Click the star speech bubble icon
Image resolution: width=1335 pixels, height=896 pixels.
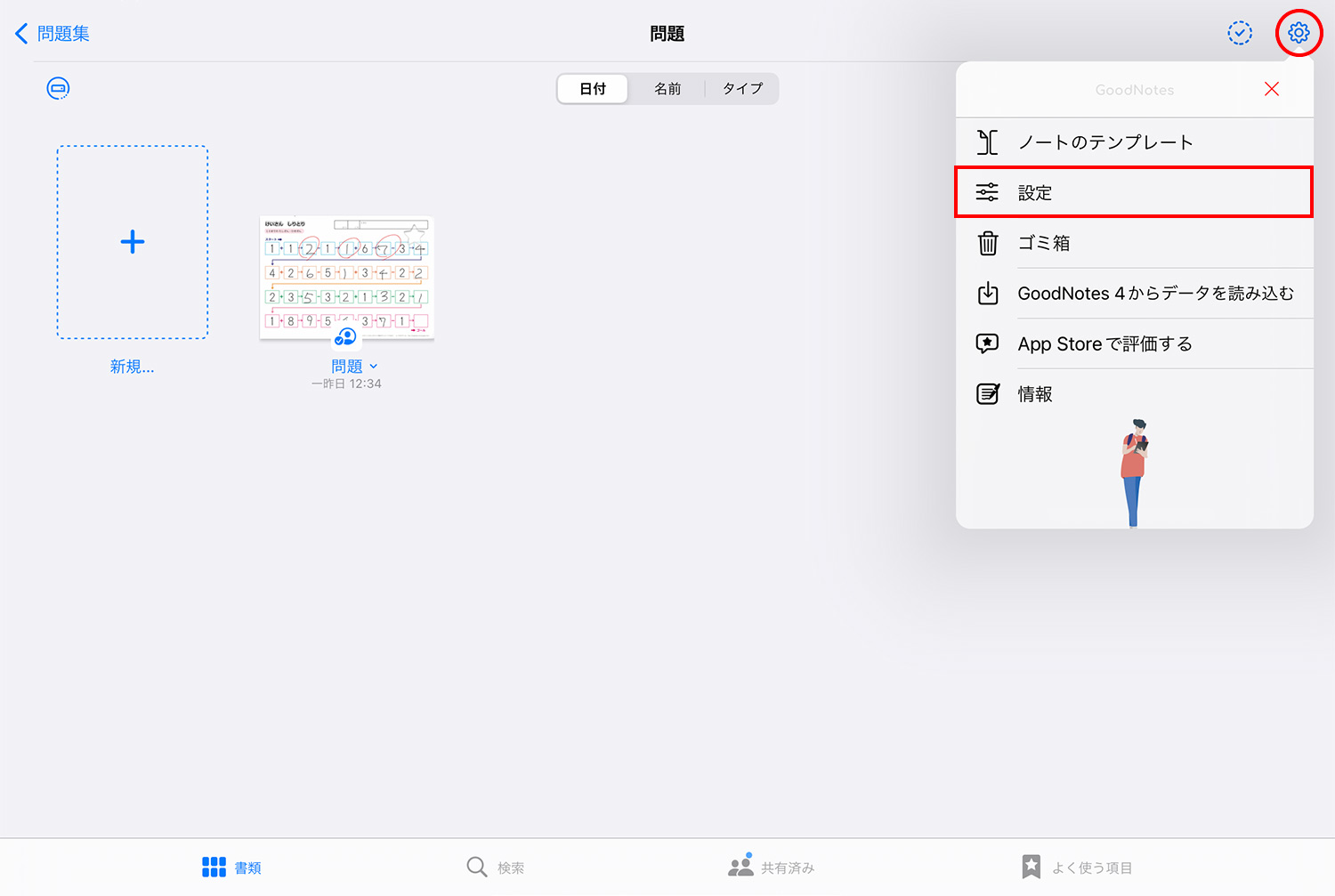(988, 343)
